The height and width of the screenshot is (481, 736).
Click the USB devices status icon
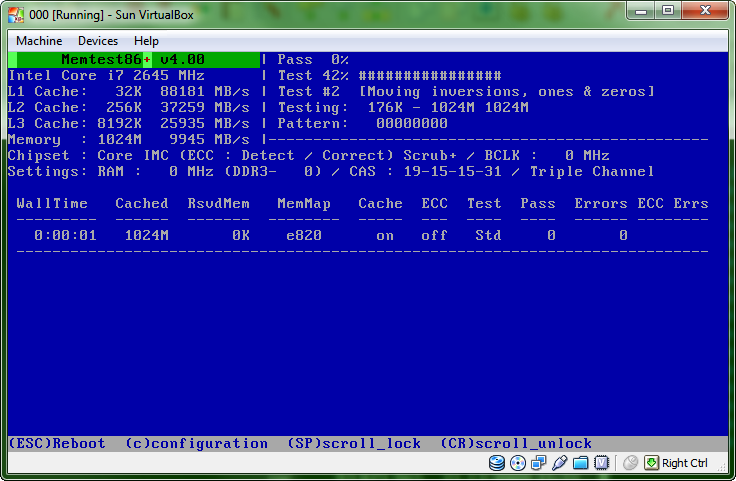(560, 463)
